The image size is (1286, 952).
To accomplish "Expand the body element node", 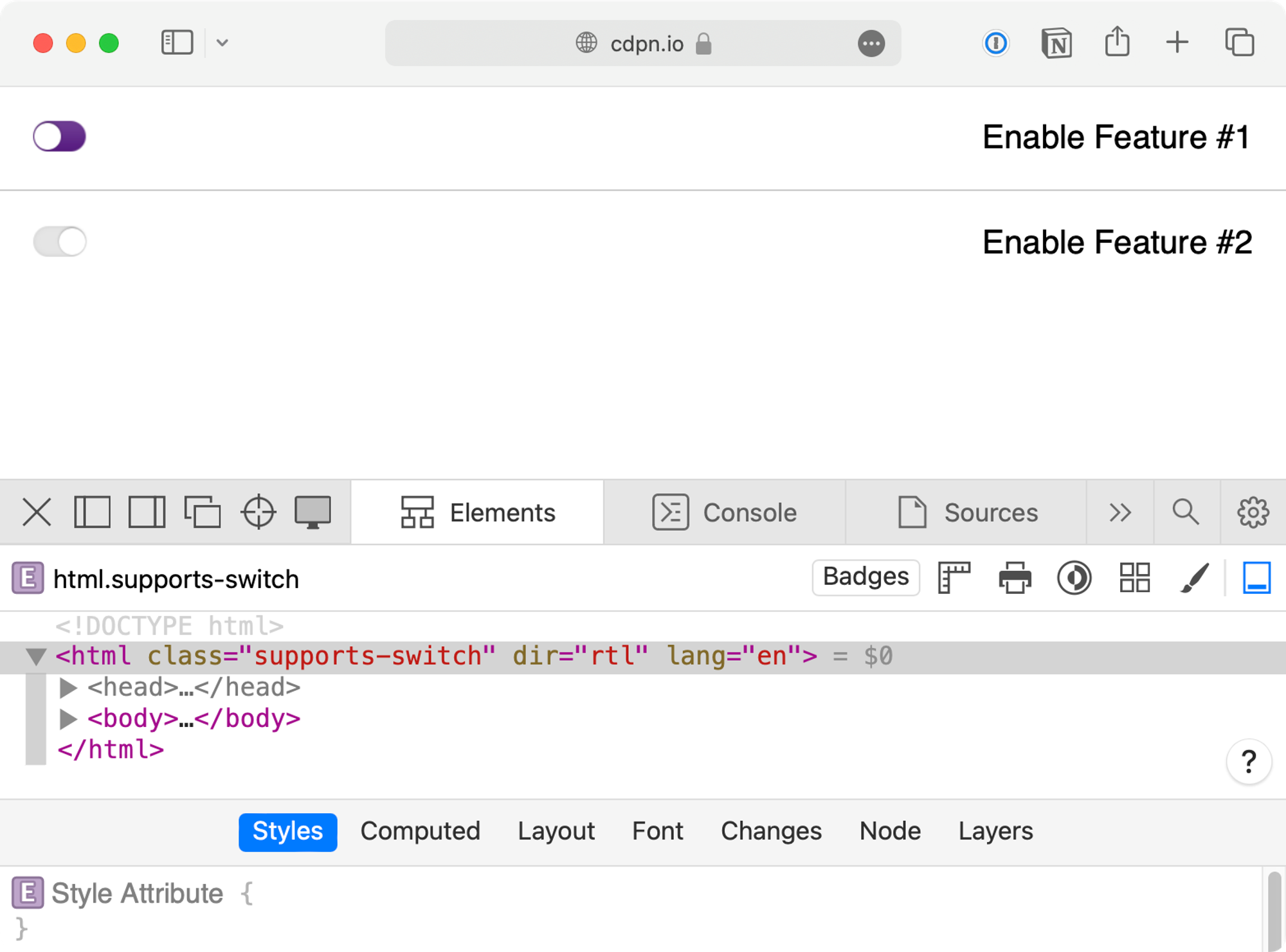I will click(x=68, y=719).
